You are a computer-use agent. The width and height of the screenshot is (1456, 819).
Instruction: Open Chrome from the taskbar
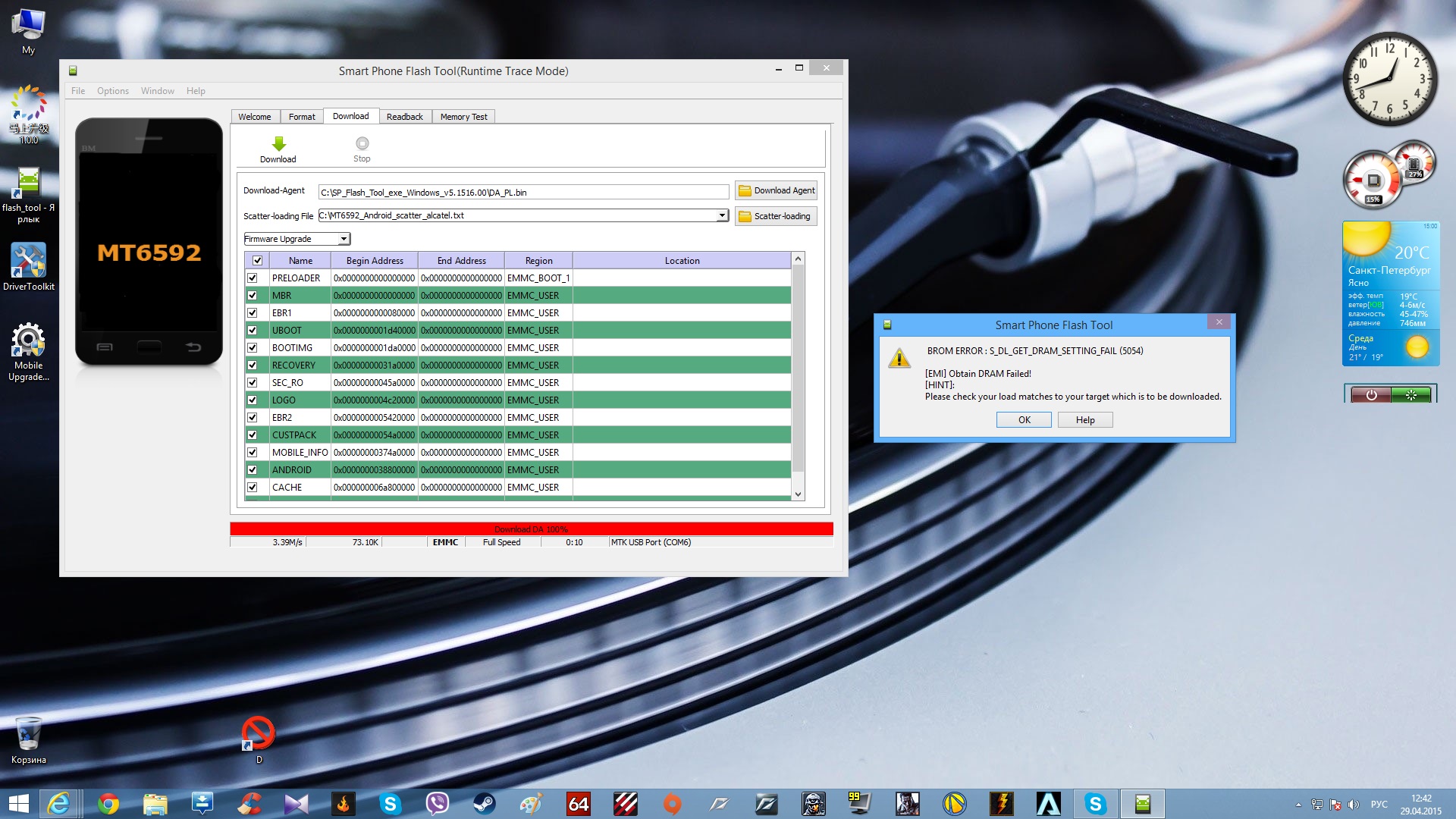(x=108, y=804)
